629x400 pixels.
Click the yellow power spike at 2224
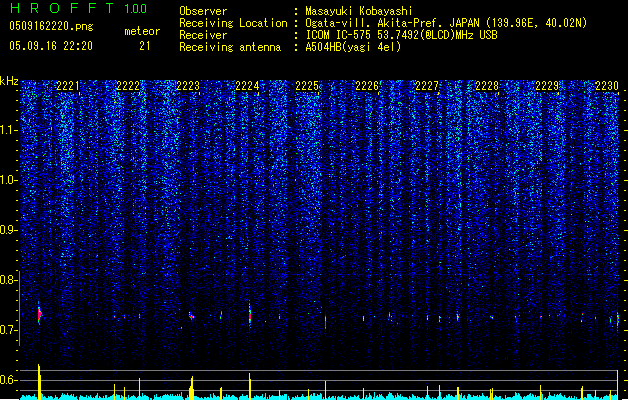coord(250,386)
